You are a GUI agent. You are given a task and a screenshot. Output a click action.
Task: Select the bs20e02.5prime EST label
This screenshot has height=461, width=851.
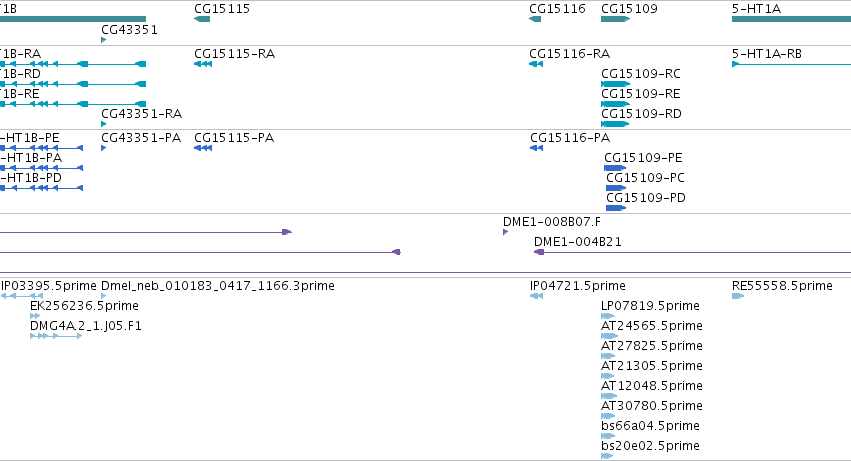click(x=650, y=447)
